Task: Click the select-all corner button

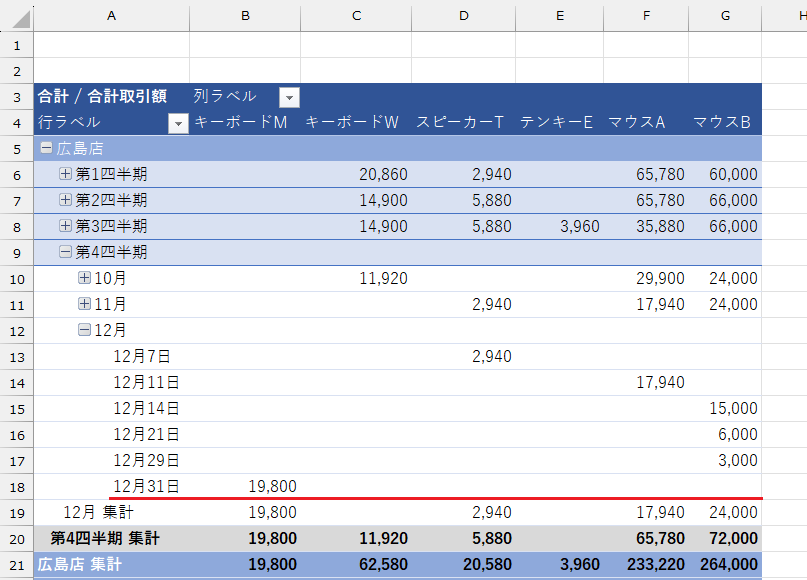Action: [16, 15]
